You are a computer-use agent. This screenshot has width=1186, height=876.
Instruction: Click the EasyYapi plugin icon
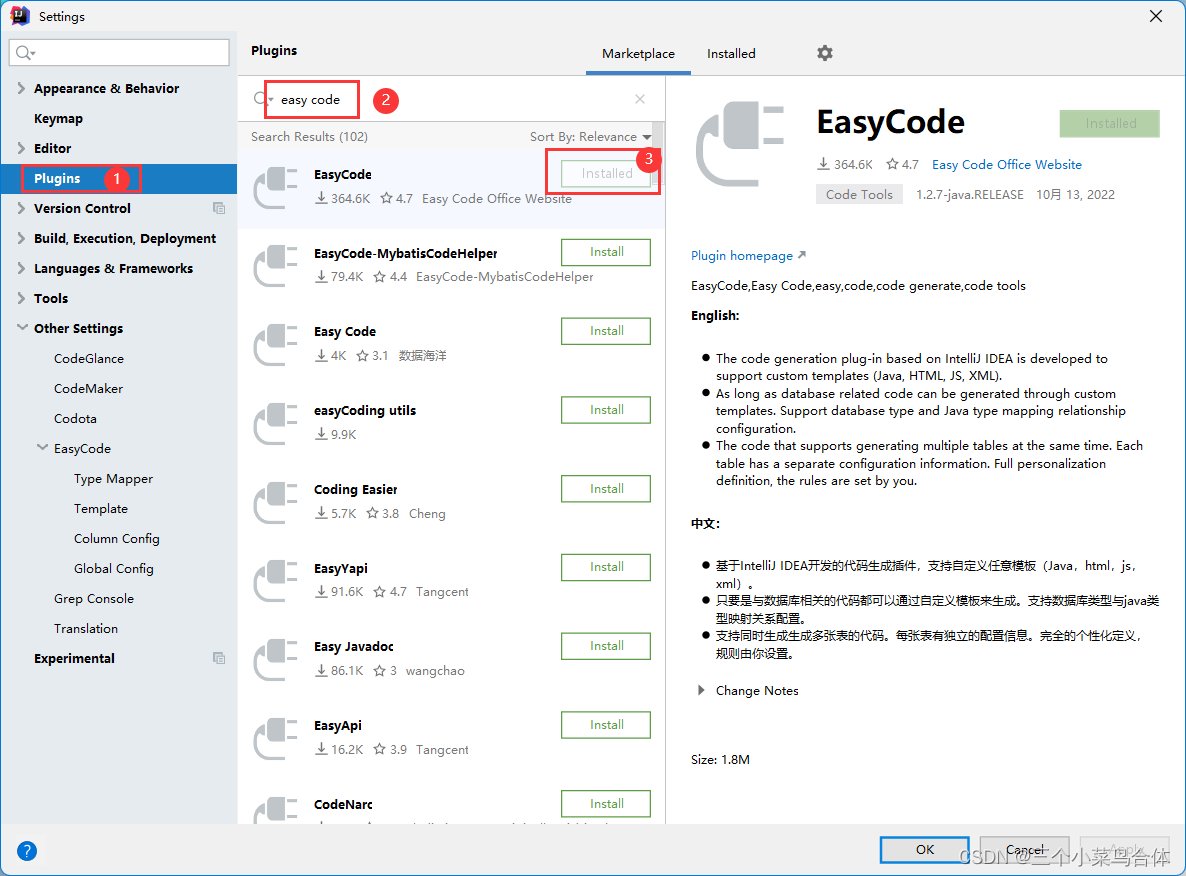[x=275, y=580]
